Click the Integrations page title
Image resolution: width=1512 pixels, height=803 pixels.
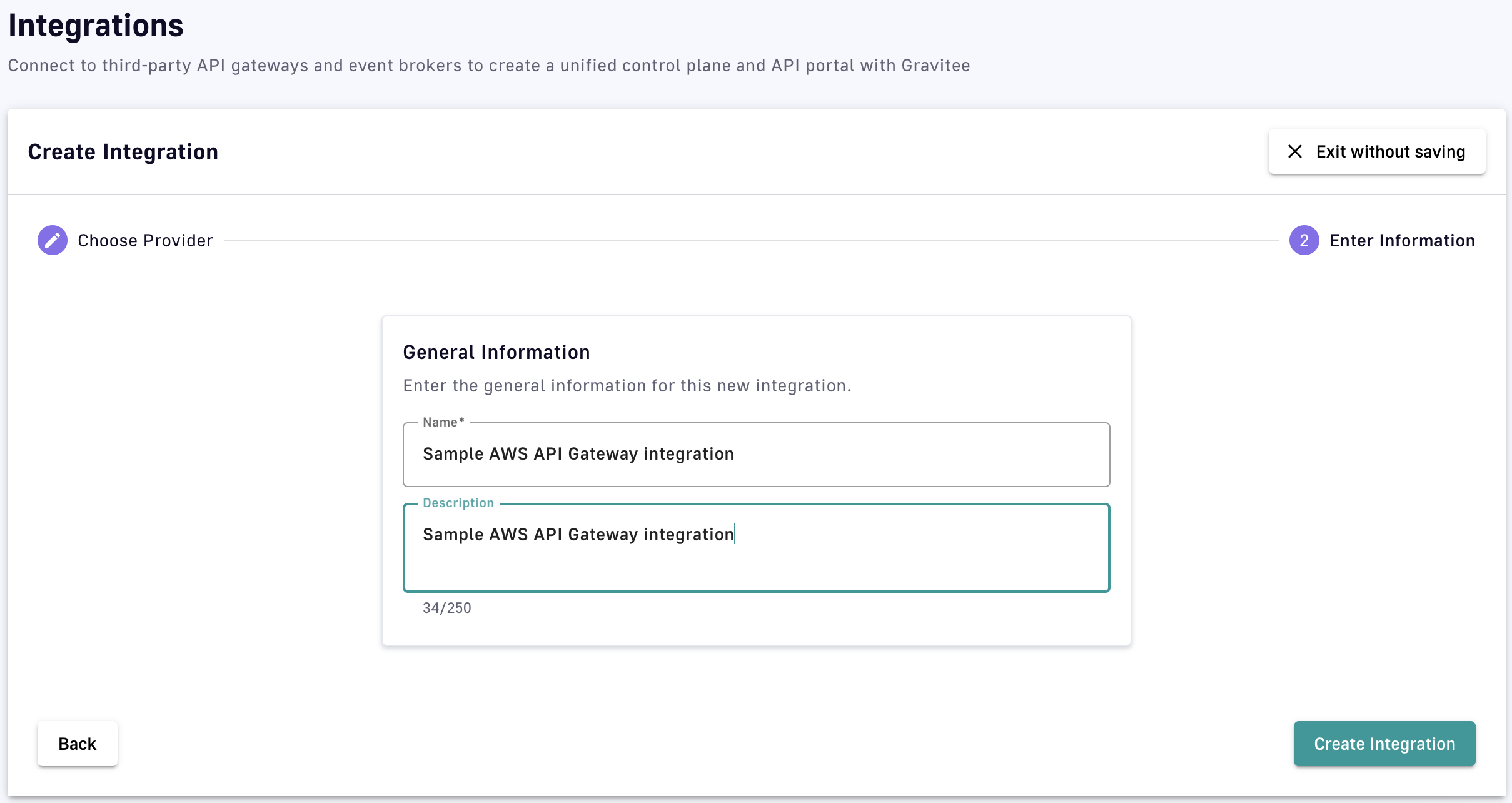click(96, 26)
